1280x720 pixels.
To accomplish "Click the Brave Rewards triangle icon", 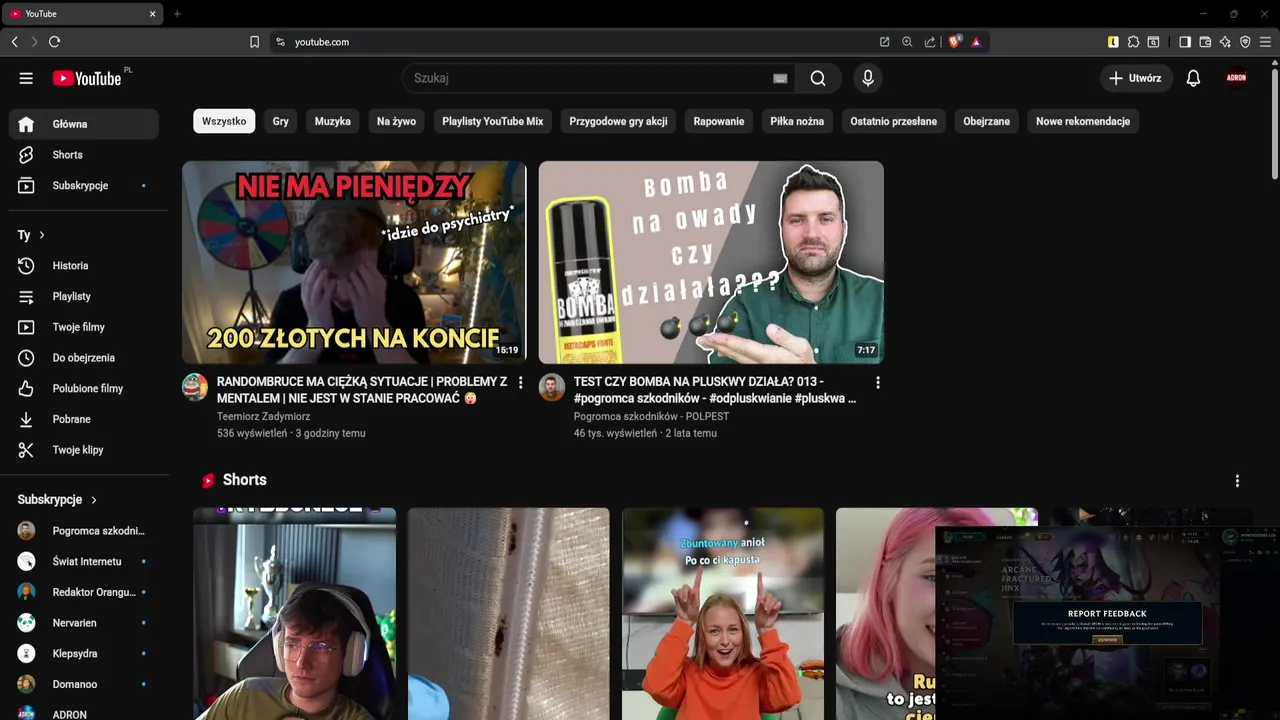I will tap(976, 42).
